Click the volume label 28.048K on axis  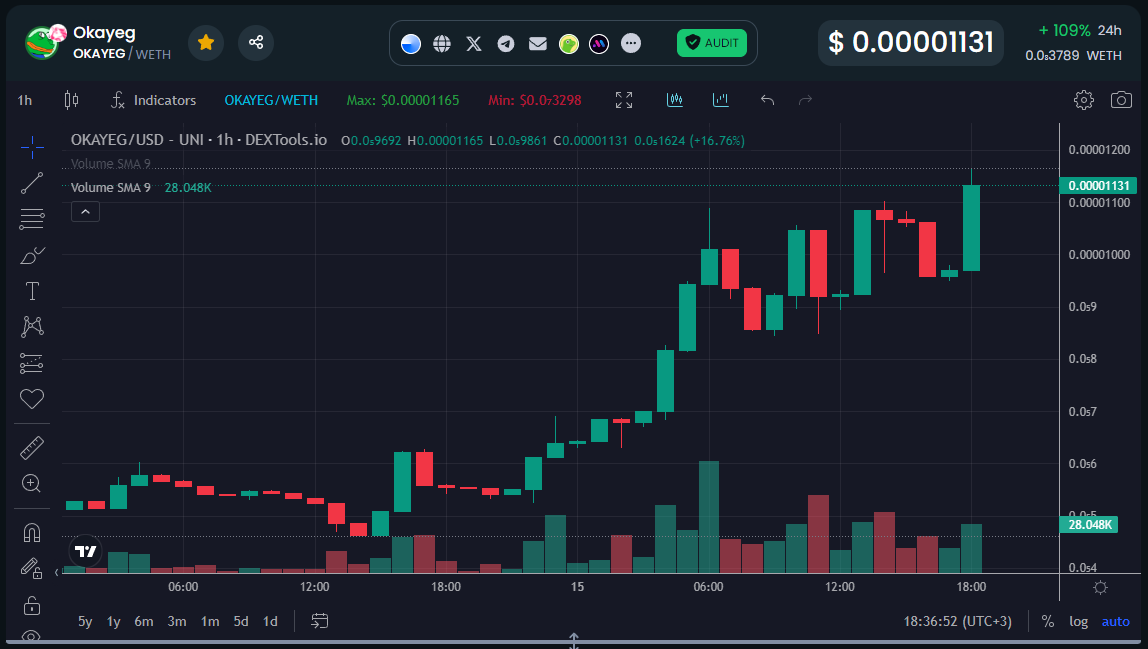1089,524
